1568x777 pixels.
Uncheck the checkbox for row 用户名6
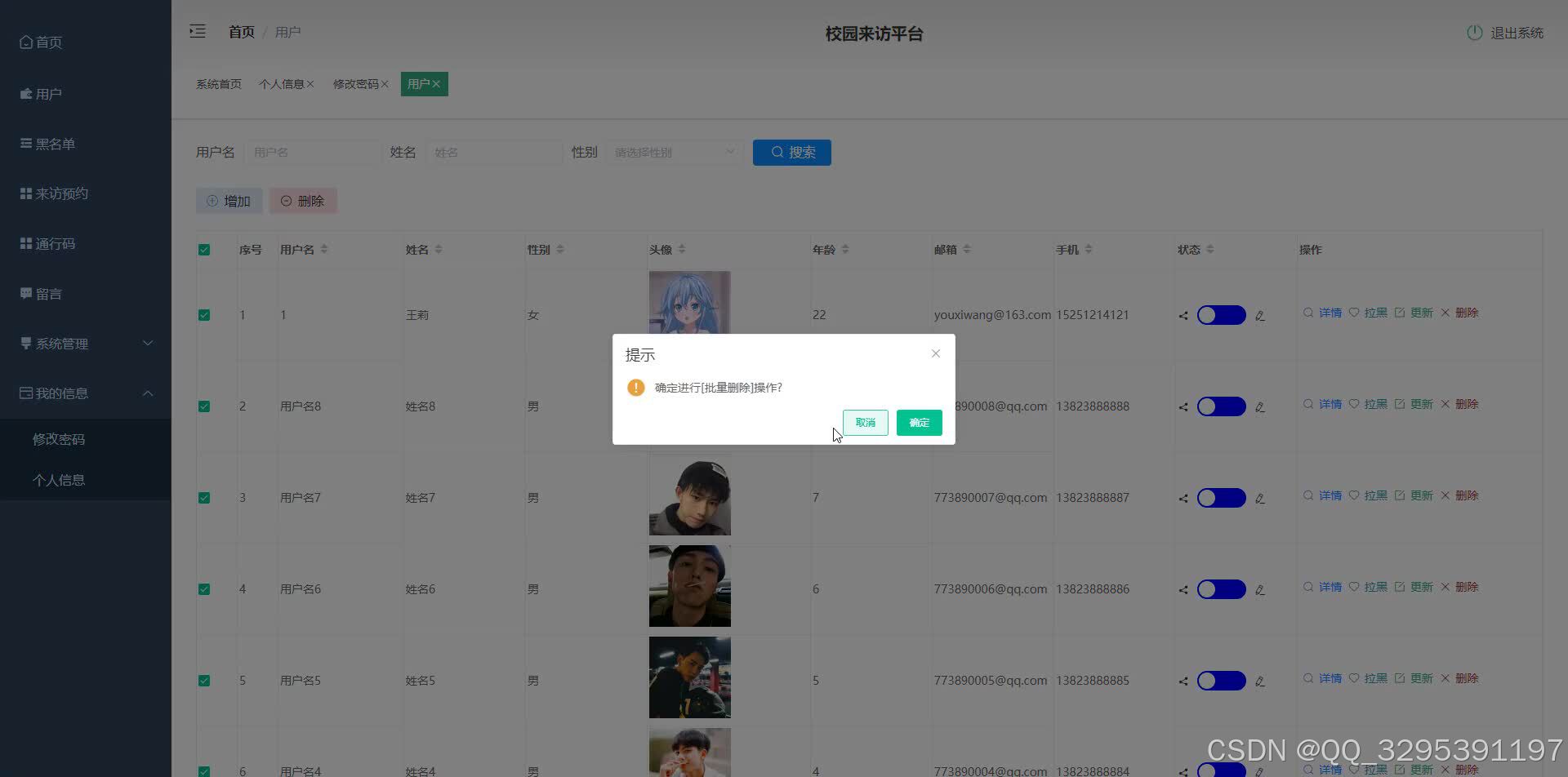pyautogui.click(x=204, y=589)
